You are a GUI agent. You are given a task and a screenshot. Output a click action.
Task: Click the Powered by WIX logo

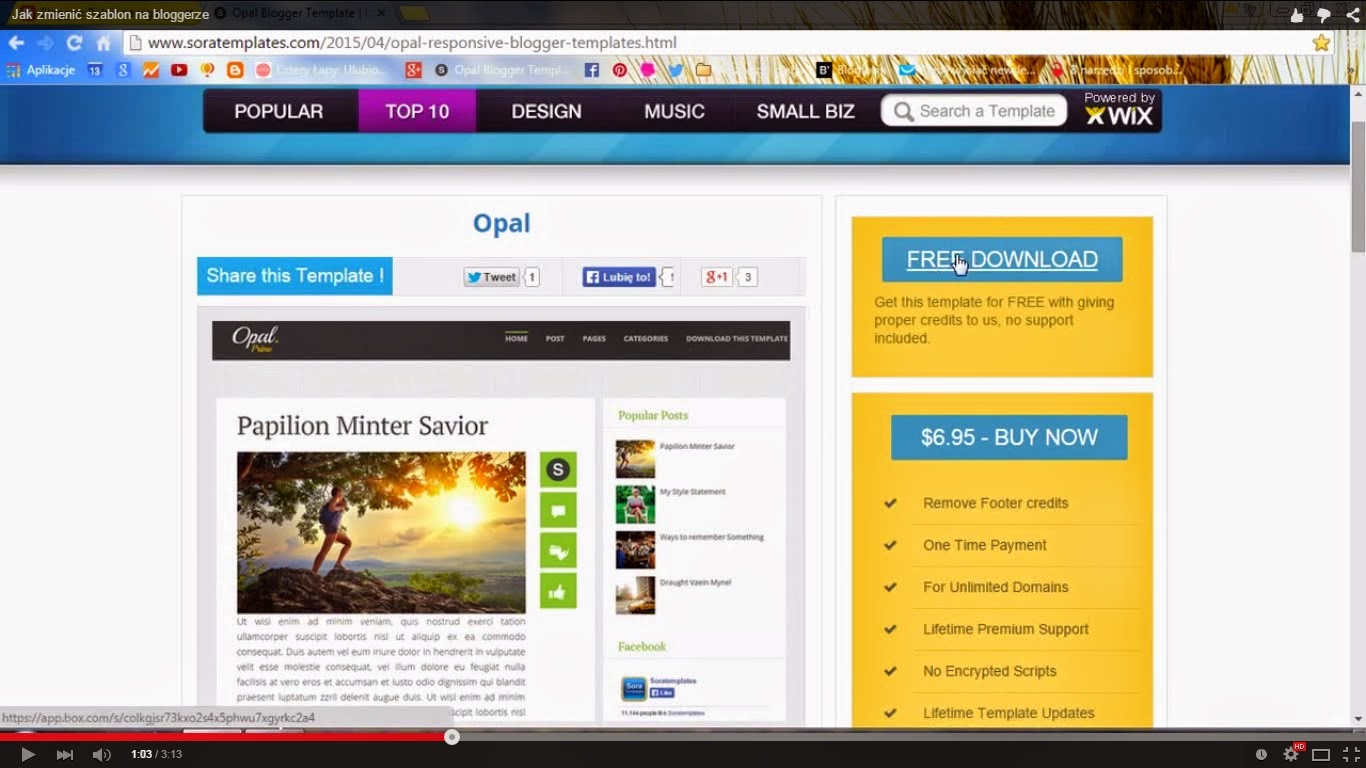coord(1119,109)
